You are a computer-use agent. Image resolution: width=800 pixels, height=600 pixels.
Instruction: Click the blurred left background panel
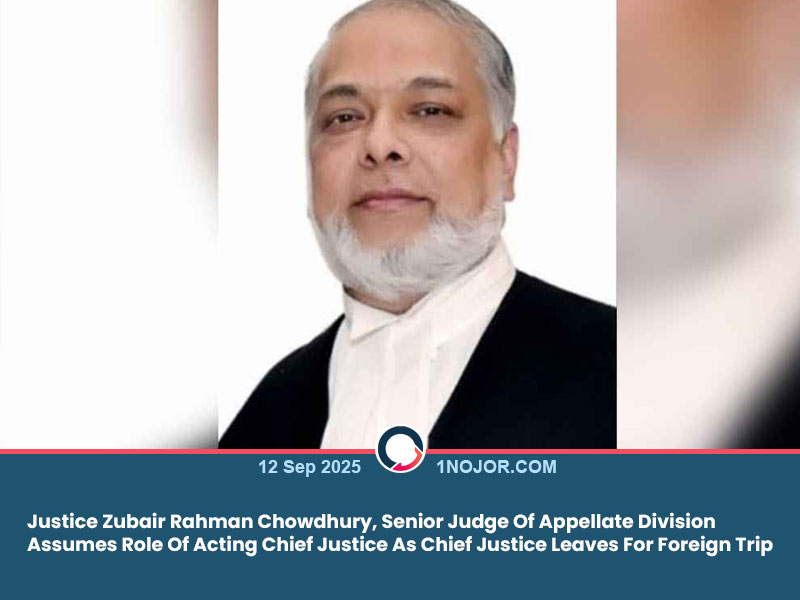[x=109, y=224]
